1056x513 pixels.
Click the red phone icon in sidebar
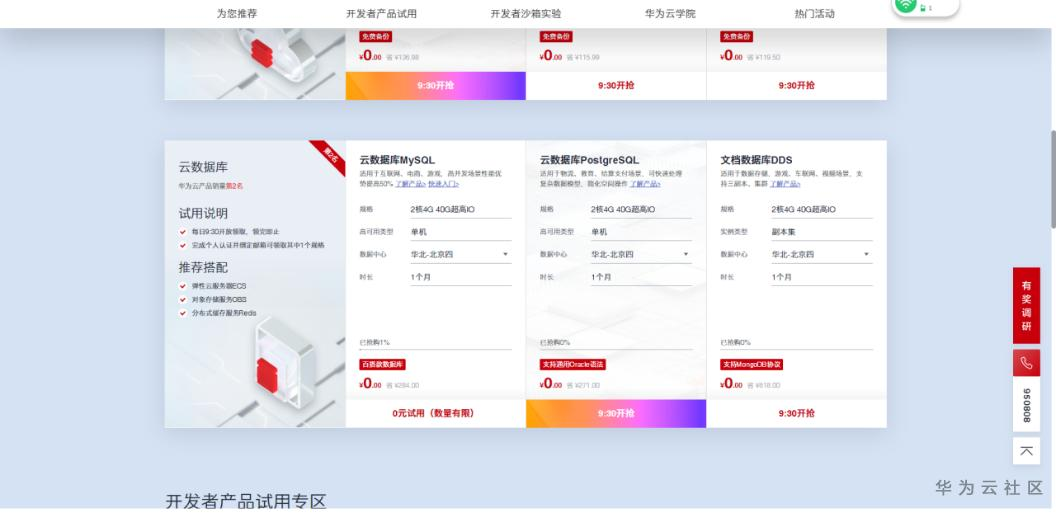(1026, 363)
